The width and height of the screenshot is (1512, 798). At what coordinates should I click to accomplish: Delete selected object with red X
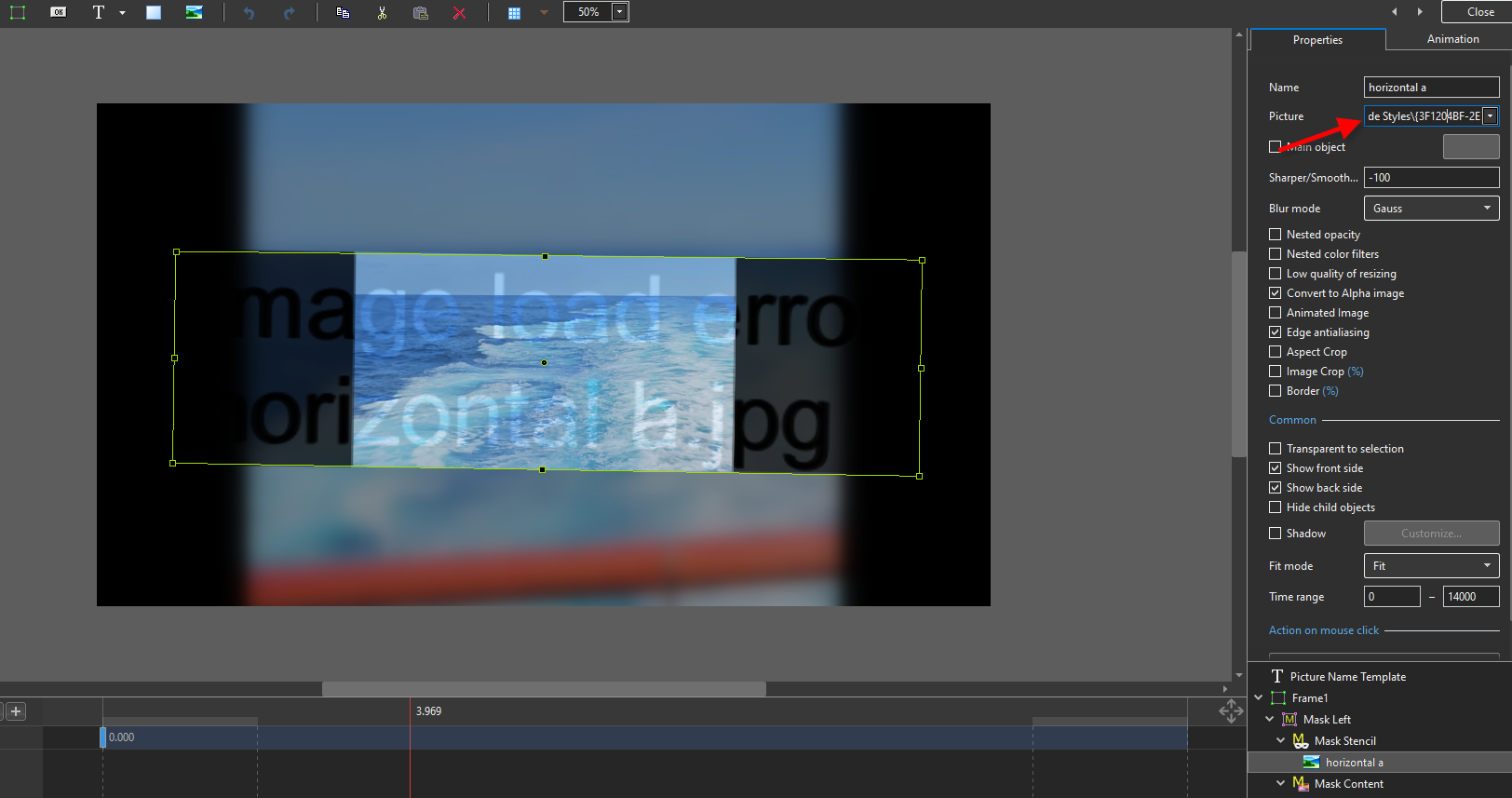click(x=459, y=12)
